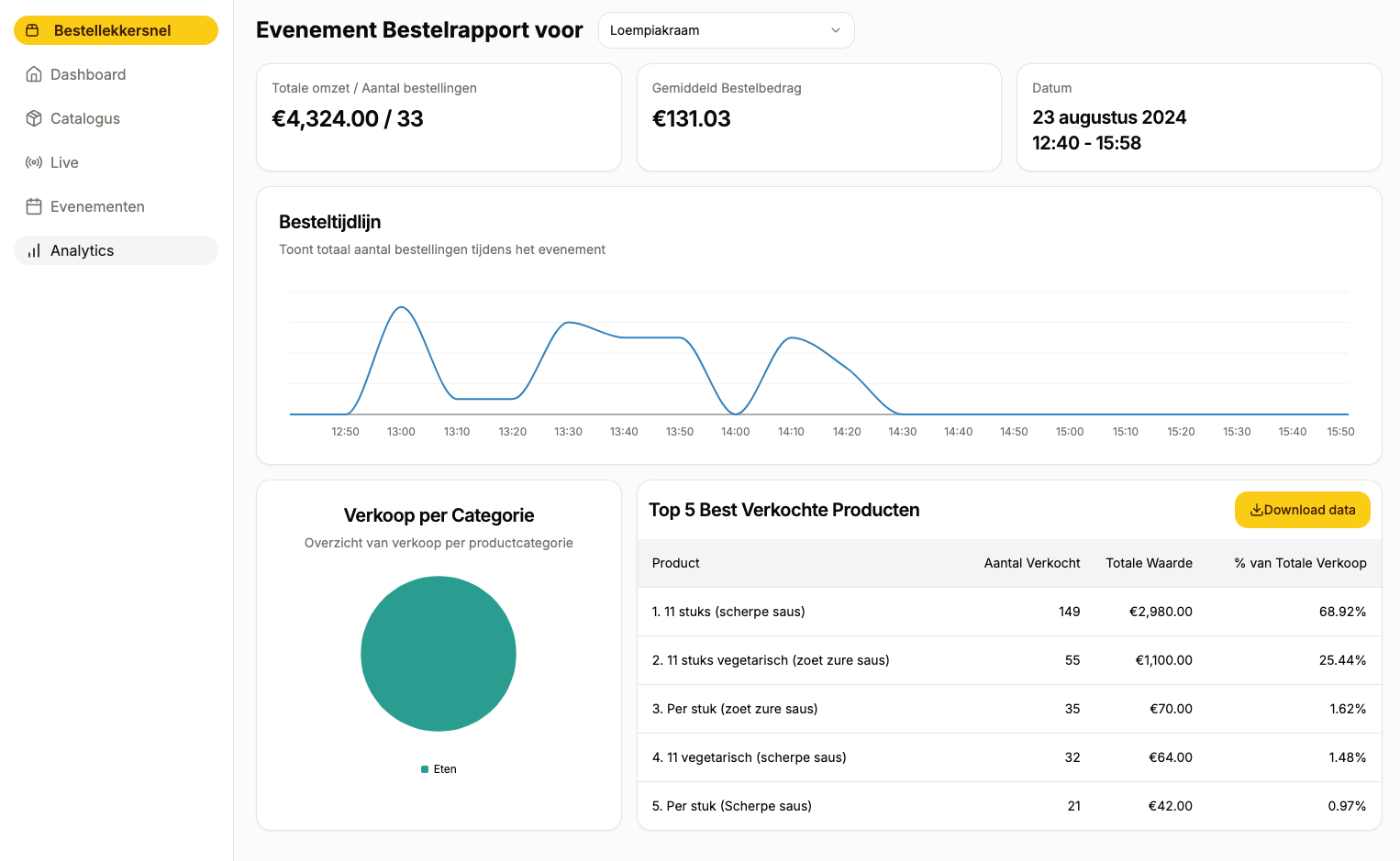Click the Bestellekkersnel brand link

[x=114, y=29]
